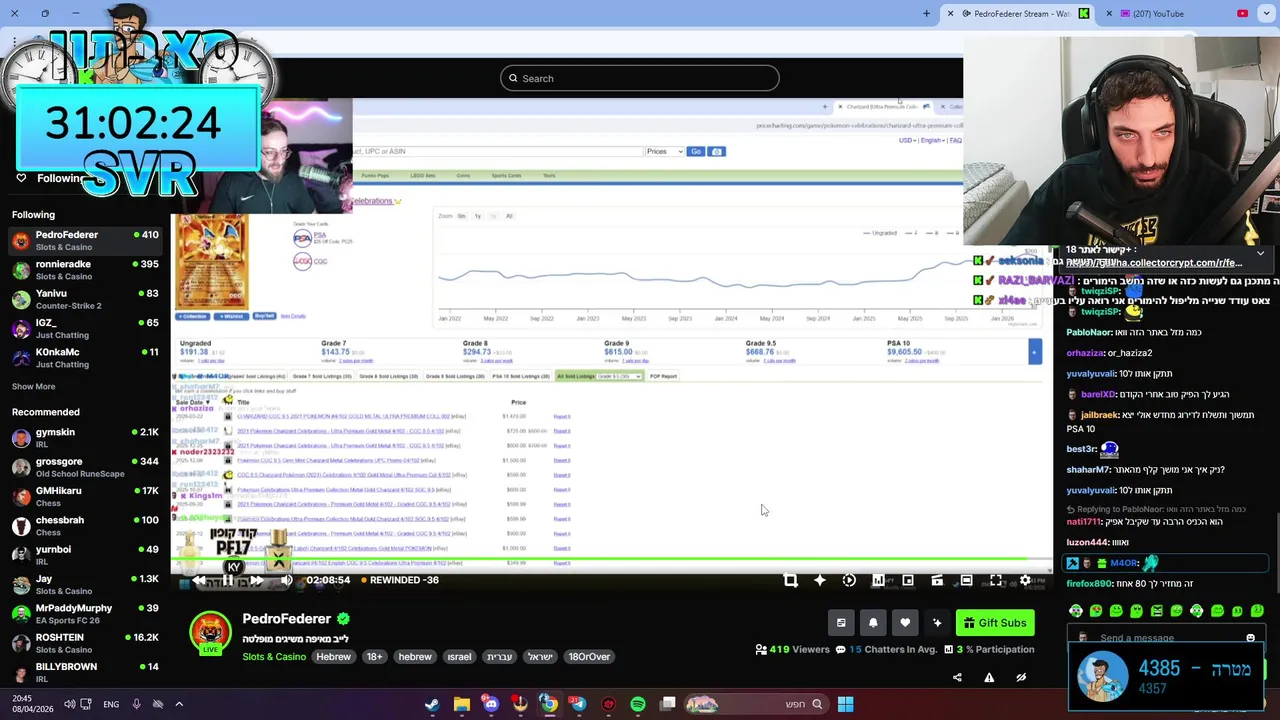1280x720 pixels.
Task: Click the sparkle icon in player controls
Action: click(x=819, y=580)
